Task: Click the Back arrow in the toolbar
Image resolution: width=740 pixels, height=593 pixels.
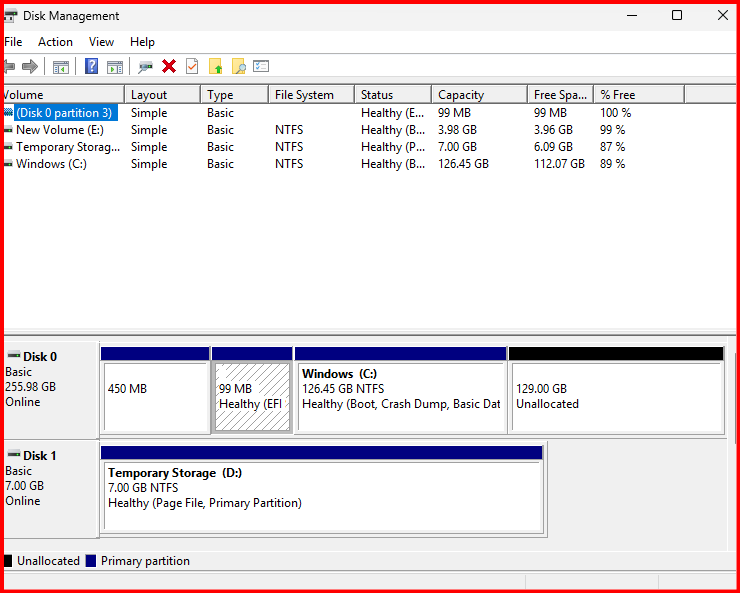Action: (9, 67)
